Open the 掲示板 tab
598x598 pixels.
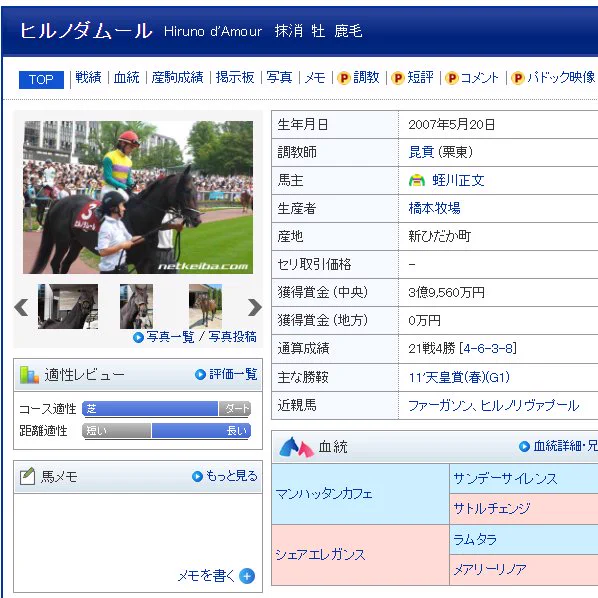pyautogui.click(x=235, y=77)
